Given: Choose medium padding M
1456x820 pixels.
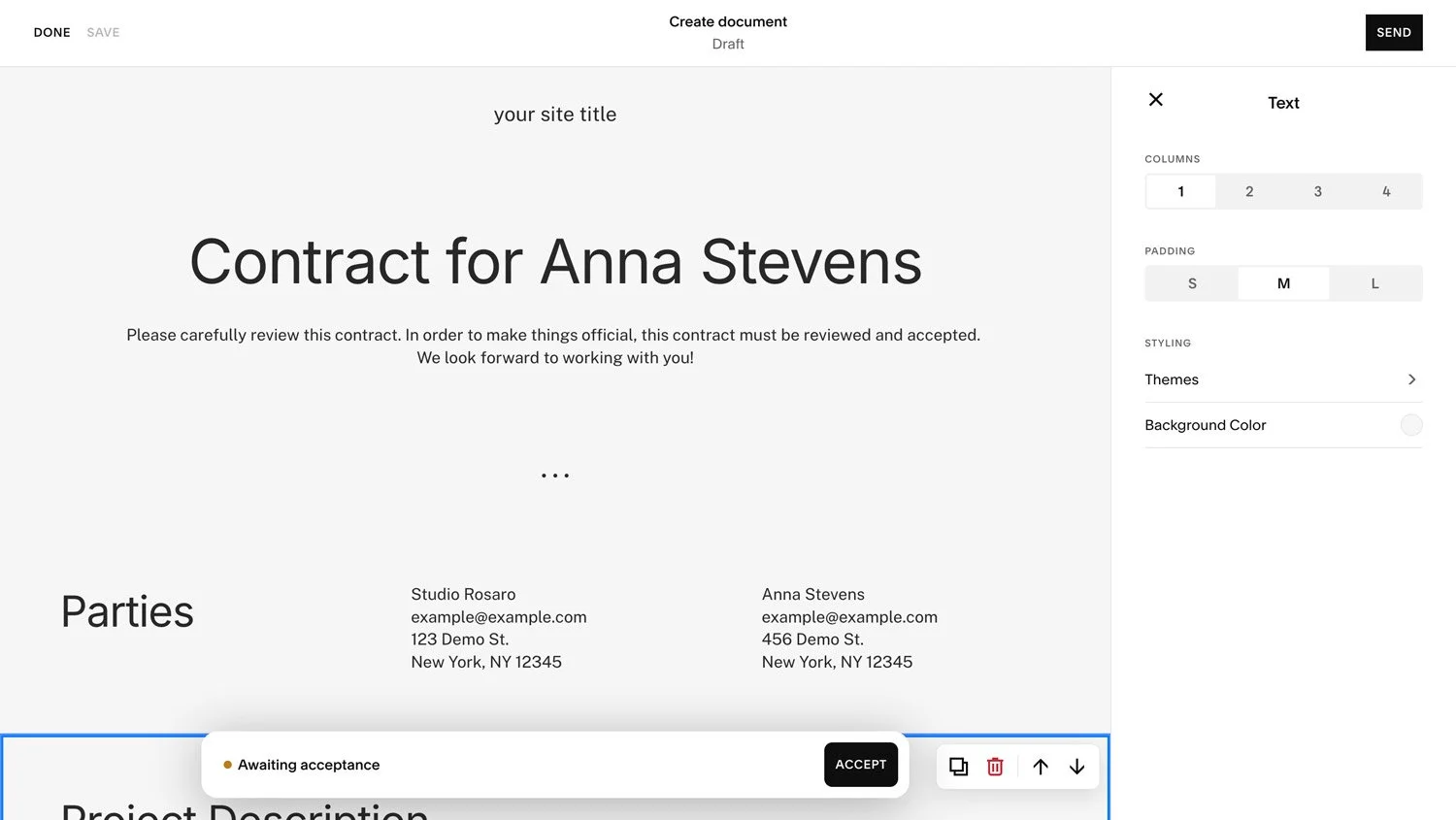Looking at the screenshot, I should (x=1283, y=283).
